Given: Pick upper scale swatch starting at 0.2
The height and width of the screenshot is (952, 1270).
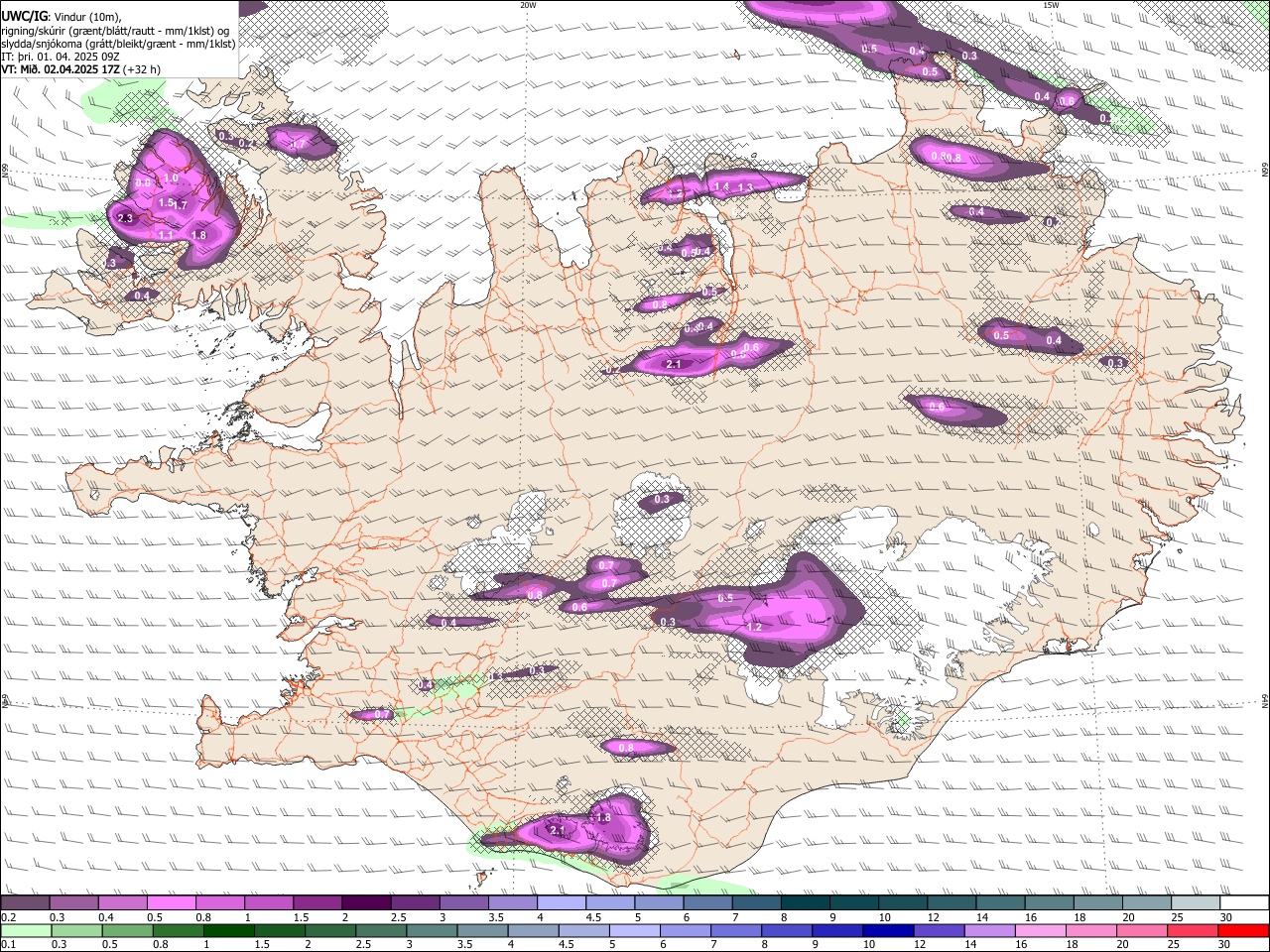Looking at the screenshot, I should 25,902.
